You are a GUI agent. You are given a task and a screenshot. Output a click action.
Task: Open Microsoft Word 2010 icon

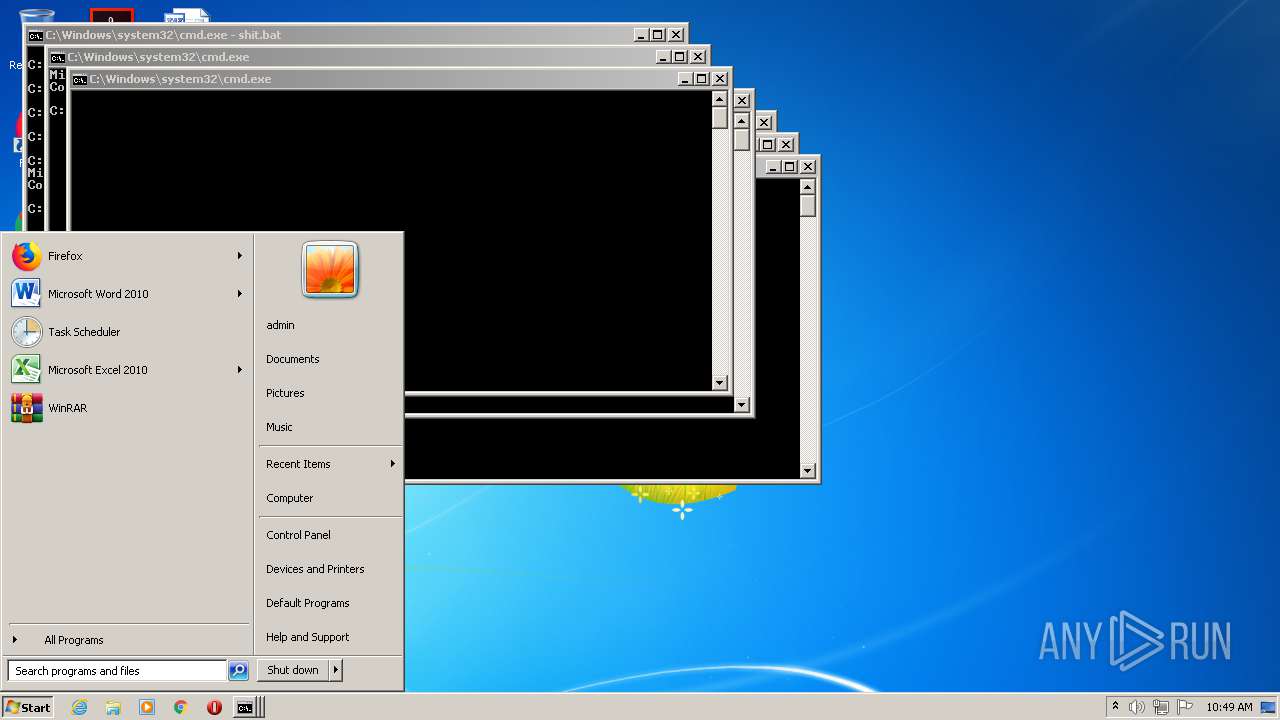27,294
